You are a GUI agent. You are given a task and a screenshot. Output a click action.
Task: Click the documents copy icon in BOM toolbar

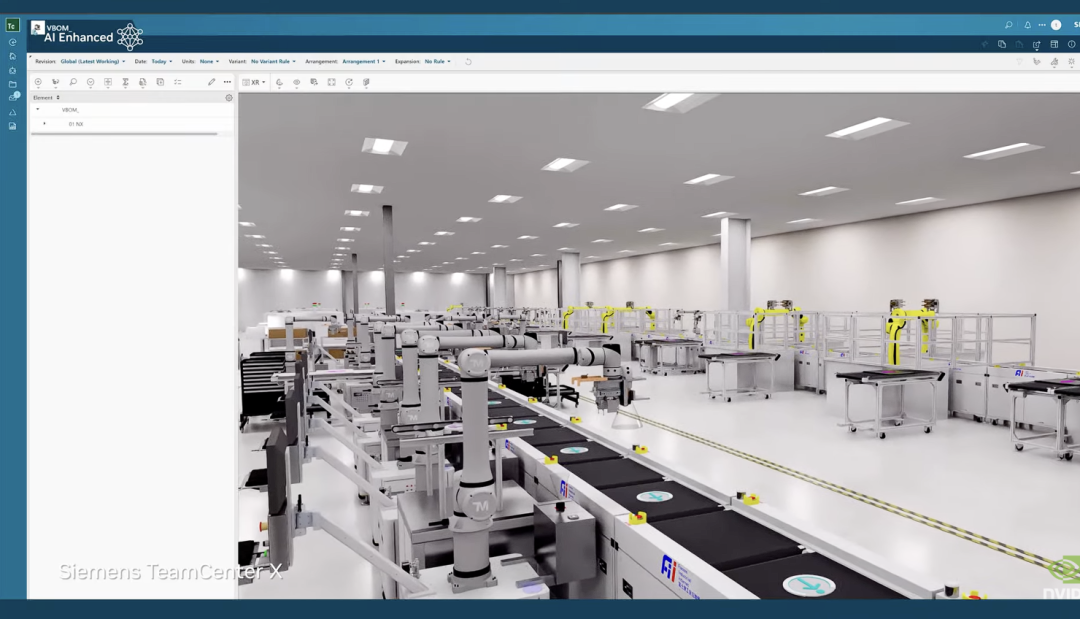143,82
